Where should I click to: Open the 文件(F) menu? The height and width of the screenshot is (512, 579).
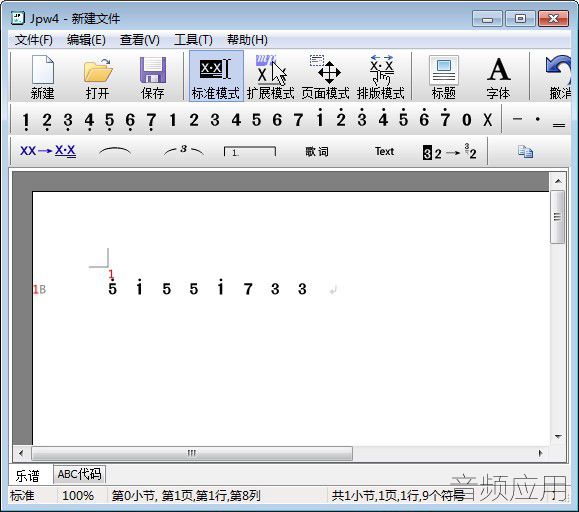click(x=34, y=40)
